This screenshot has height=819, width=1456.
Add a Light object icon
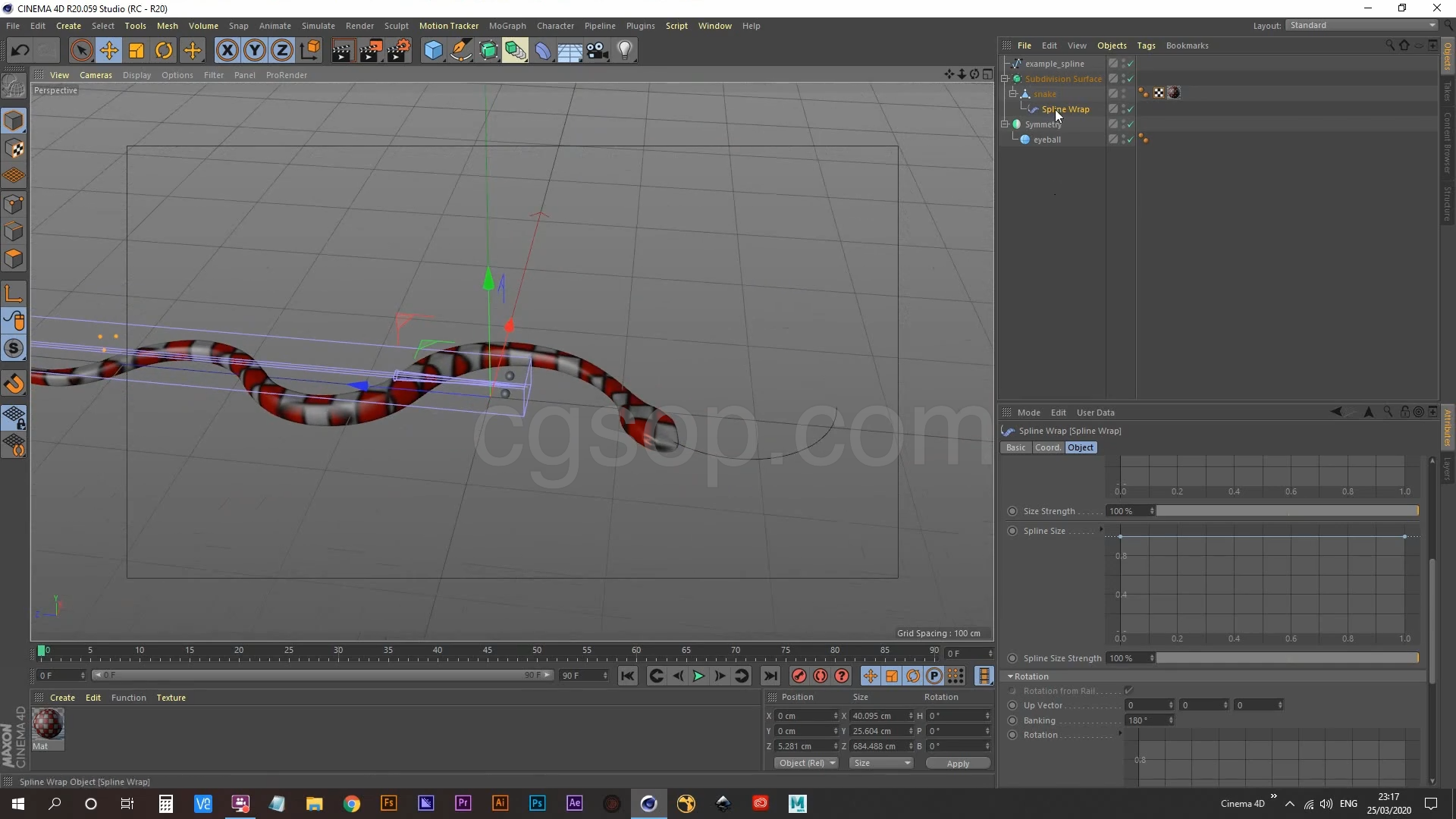pyautogui.click(x=625, y=51)
